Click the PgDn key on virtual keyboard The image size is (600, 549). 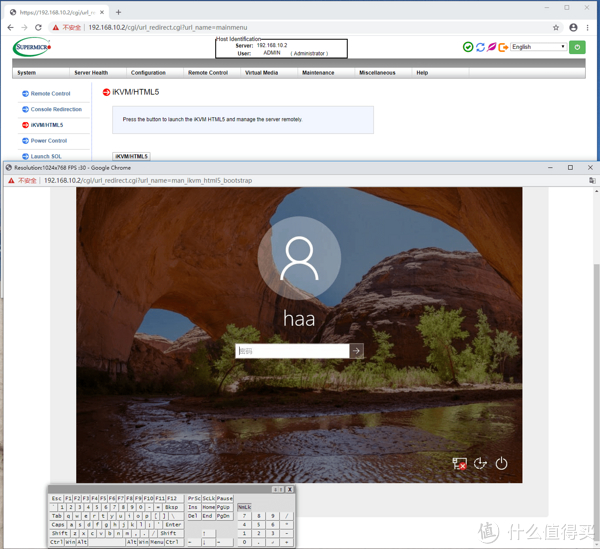tap(225, 516)
